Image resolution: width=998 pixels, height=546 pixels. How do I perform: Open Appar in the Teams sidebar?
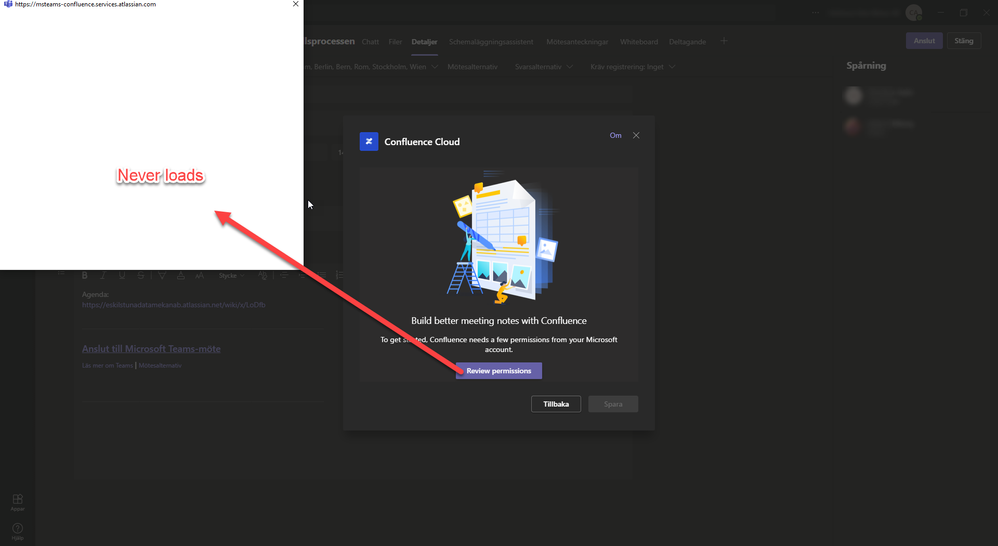[x=18, y=502]
